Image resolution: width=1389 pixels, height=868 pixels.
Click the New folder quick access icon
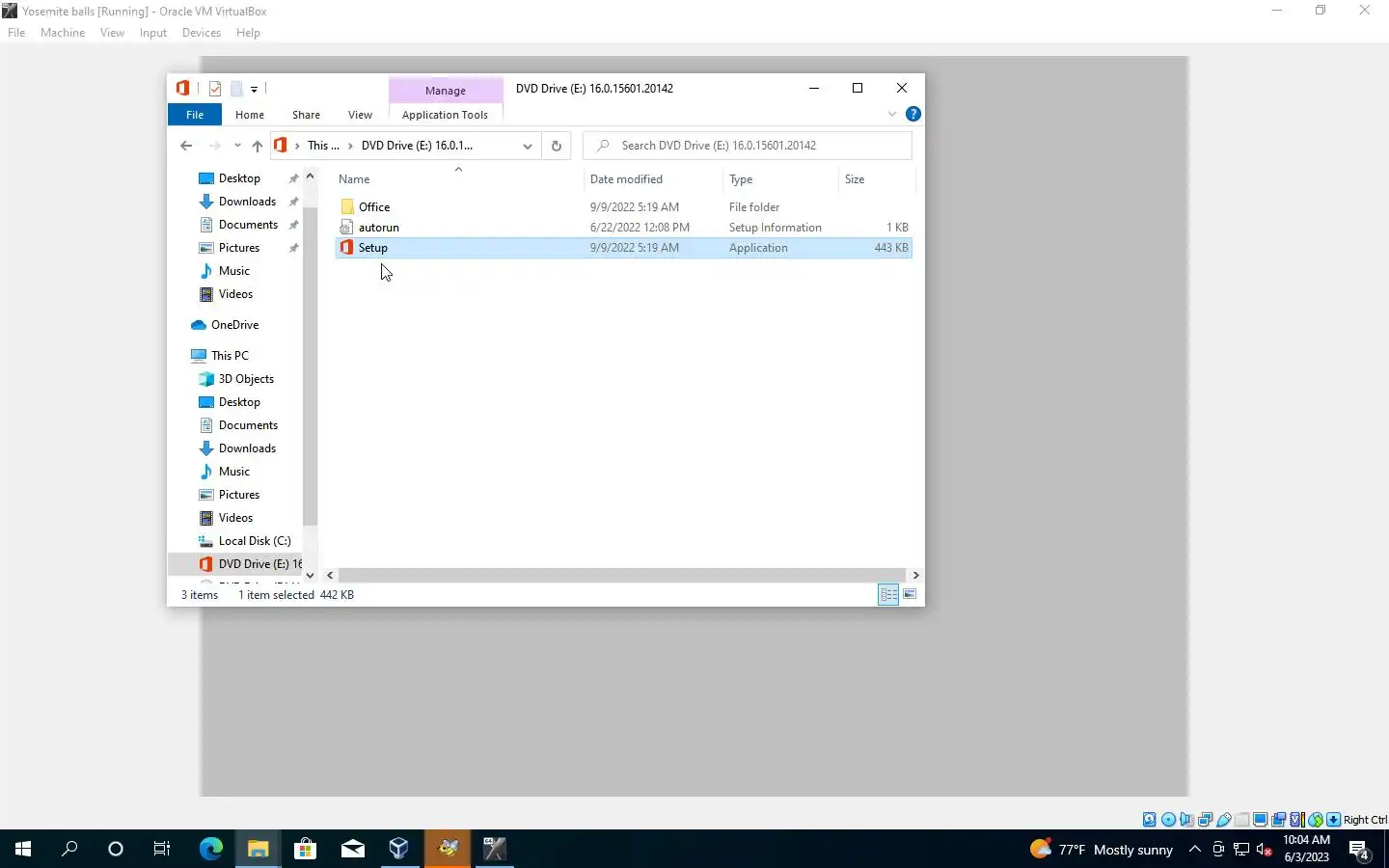pos(235,89)
